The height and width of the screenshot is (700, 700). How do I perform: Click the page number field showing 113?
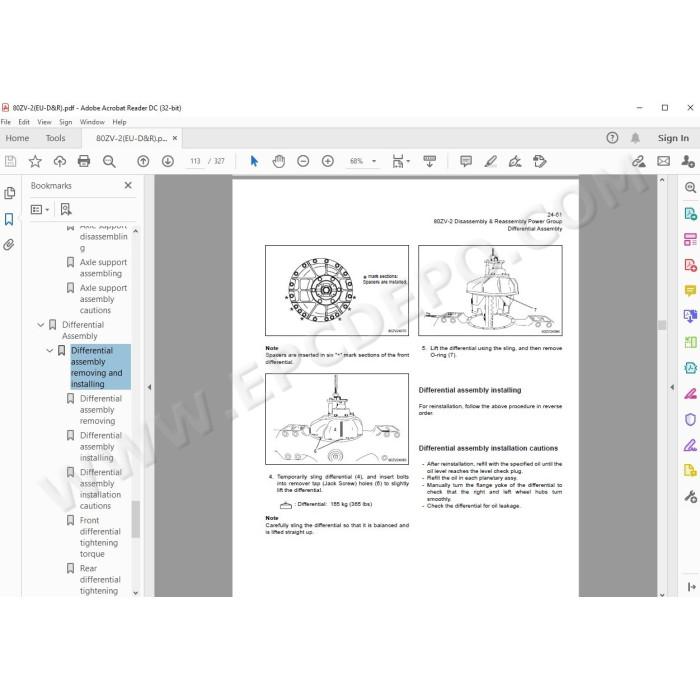click(x=195, y=161)
